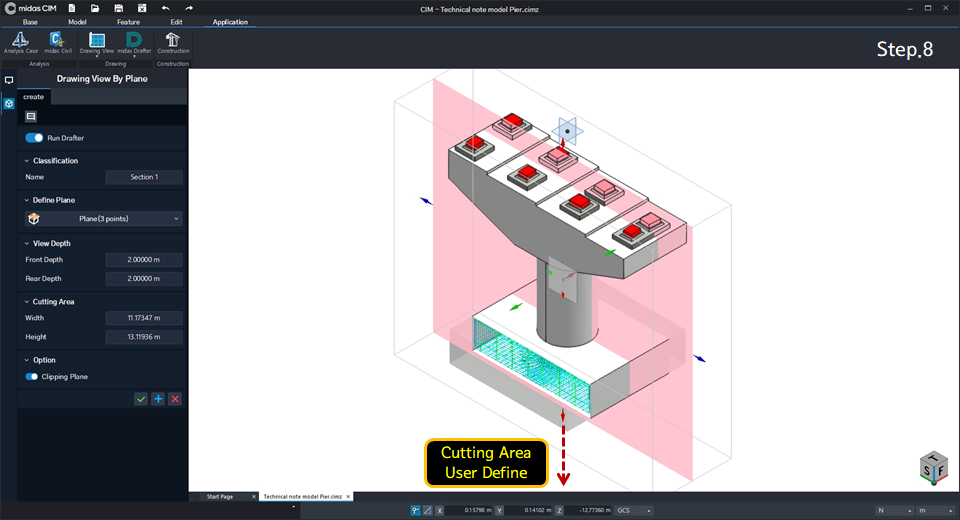The image size is (960, 520).
Task: Click the Front Depth value field
Action: (144, 260)
